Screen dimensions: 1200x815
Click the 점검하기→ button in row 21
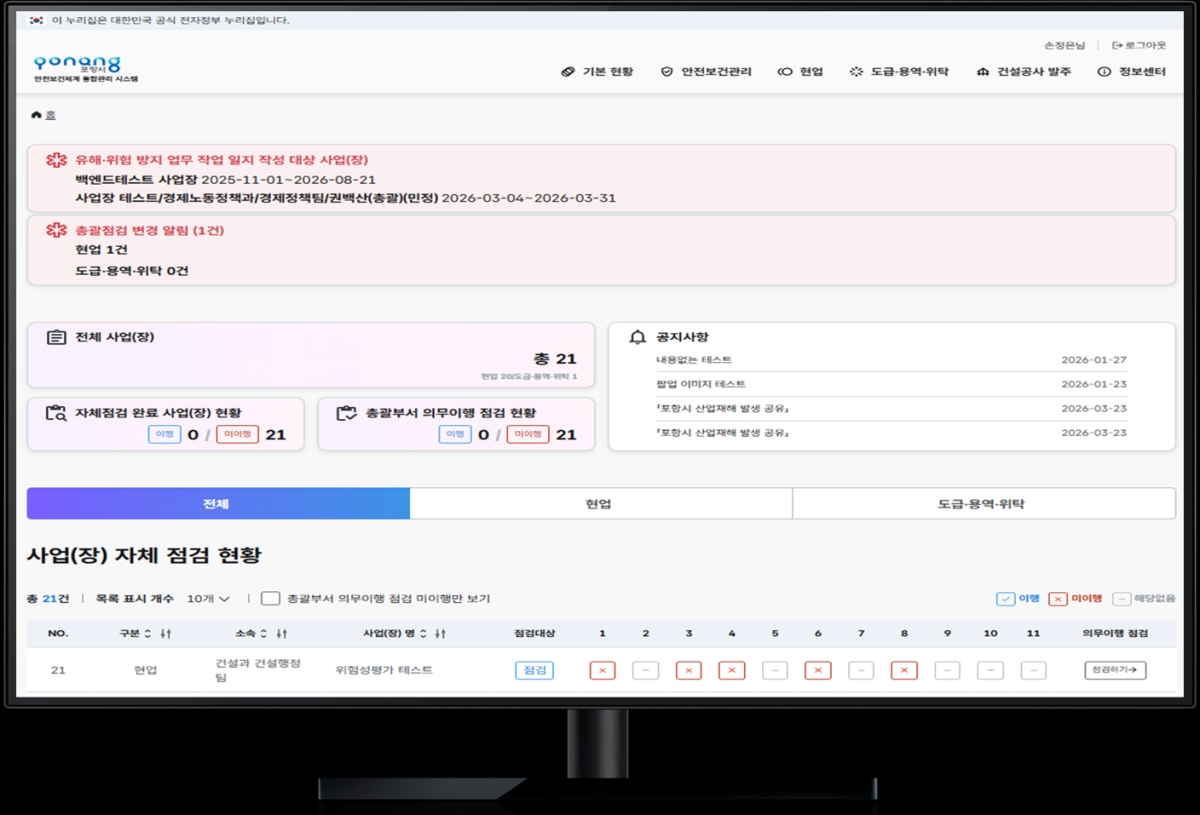coord(1115,671)
